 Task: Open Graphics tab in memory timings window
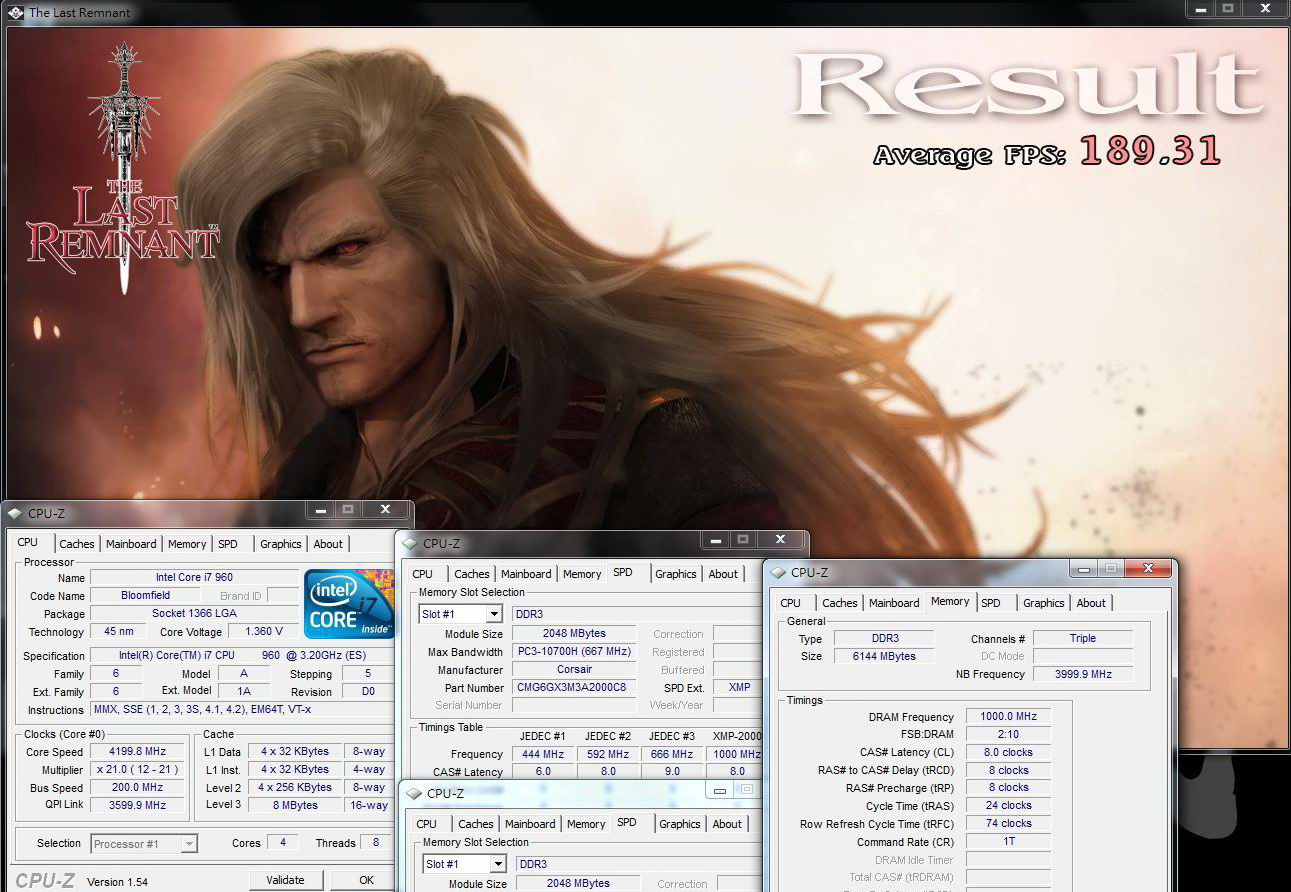(x=1043, y=603)
